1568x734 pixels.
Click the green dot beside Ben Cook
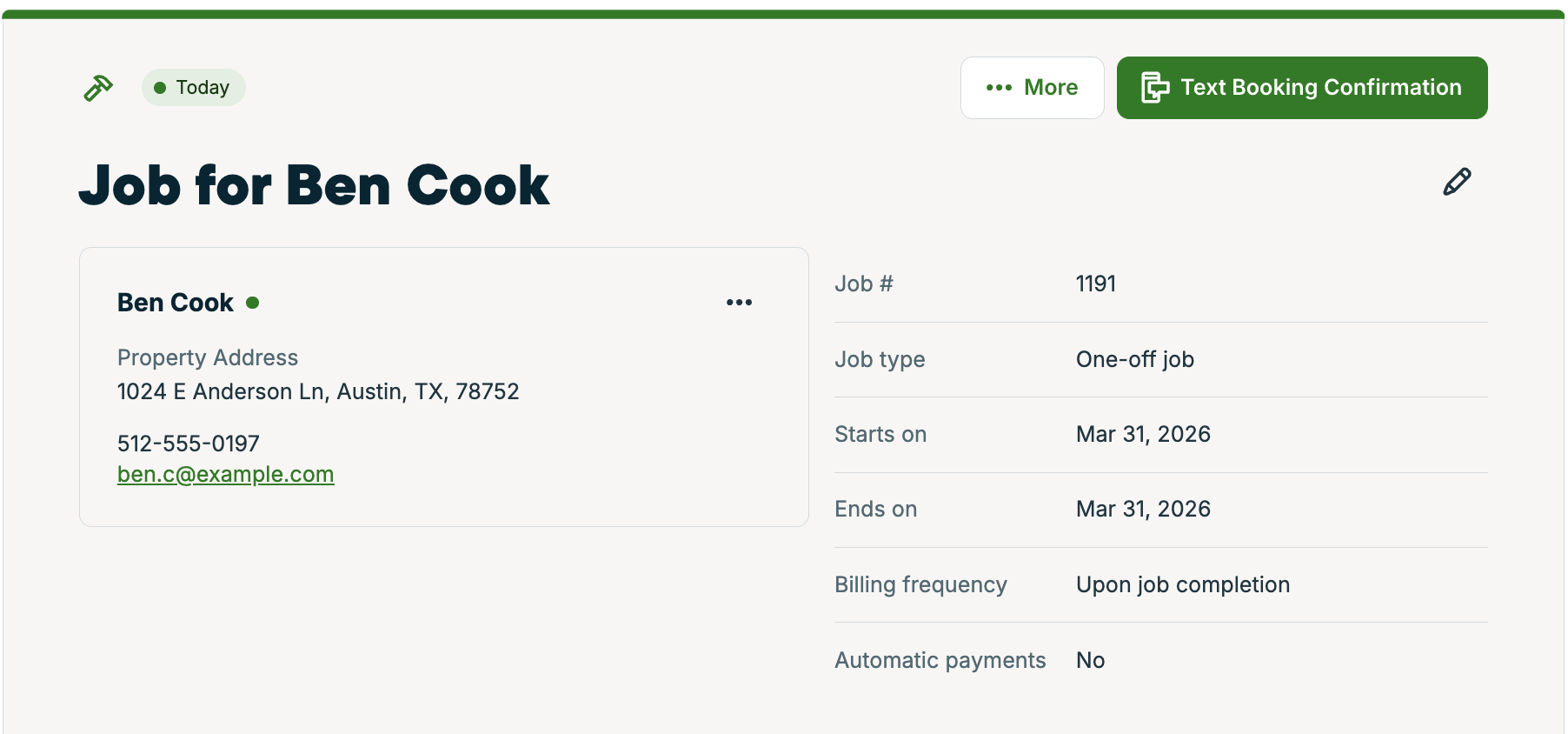point(253,303)
